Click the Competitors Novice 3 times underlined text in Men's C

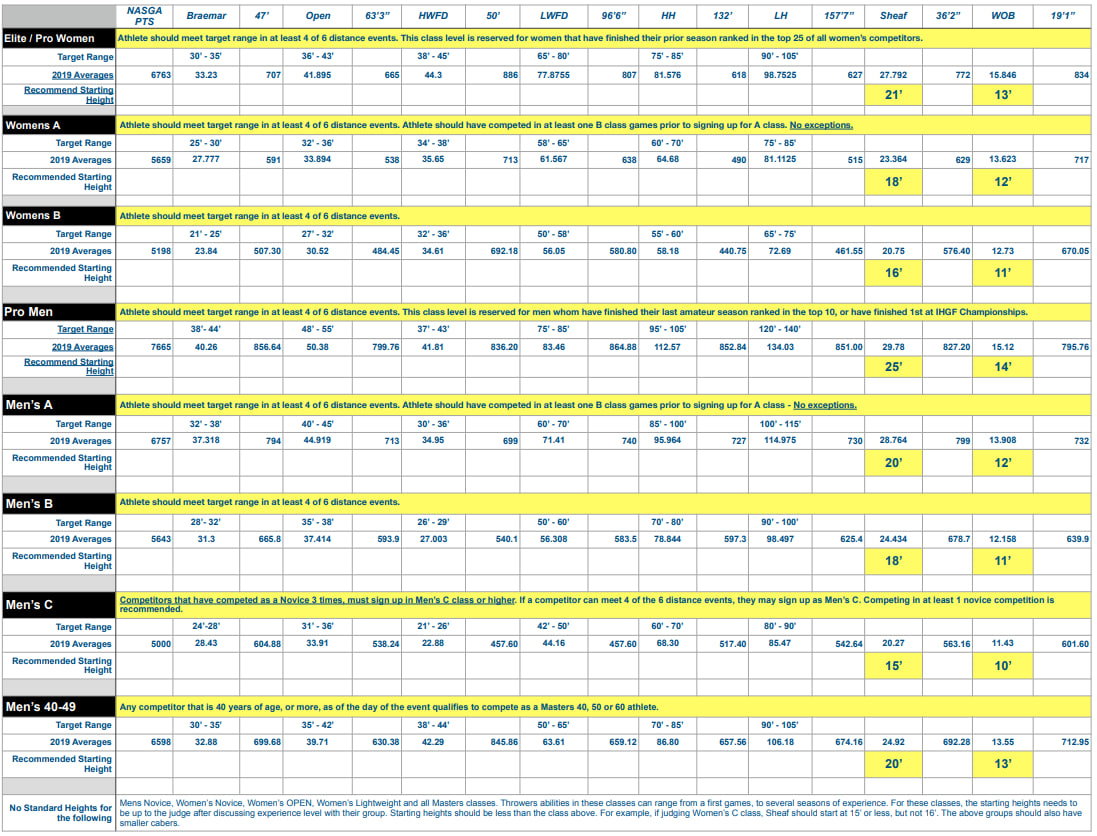[x=317, y=599]
